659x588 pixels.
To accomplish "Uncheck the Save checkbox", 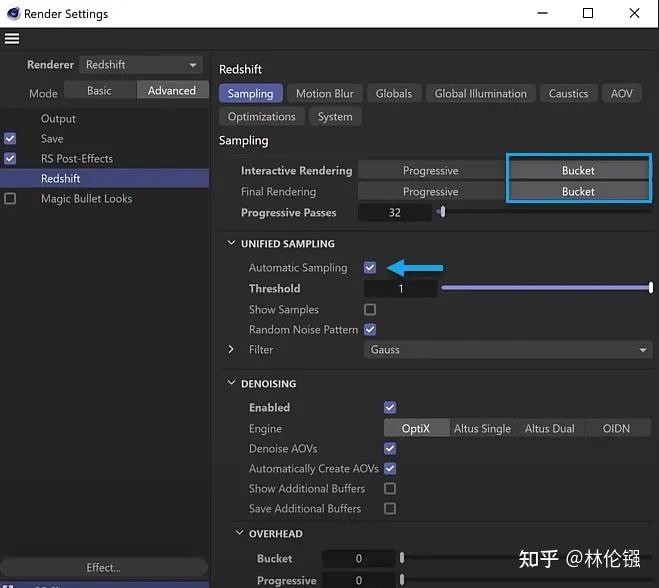I will (x=10, y=139).
